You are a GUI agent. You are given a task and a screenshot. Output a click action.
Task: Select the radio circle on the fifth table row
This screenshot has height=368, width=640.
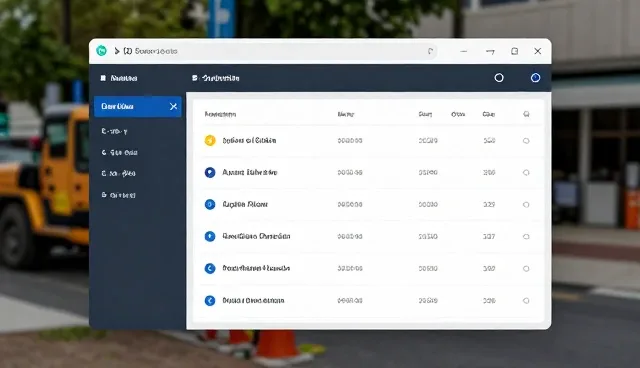[526, 268]
